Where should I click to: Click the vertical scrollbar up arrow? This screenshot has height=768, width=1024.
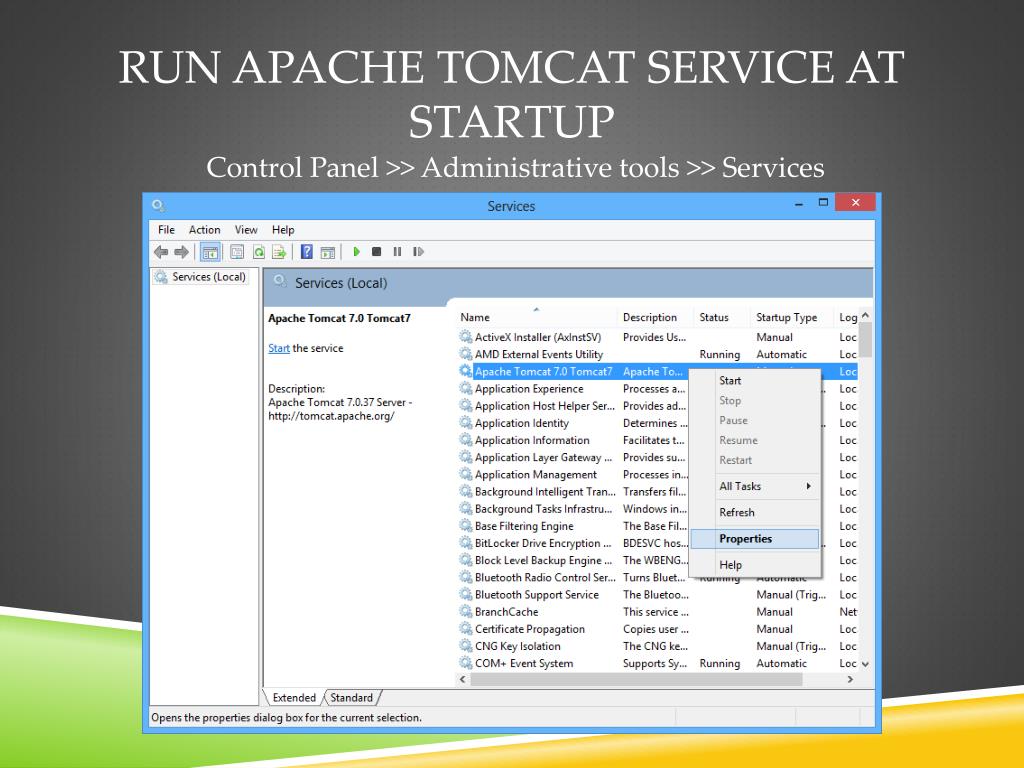(x=865, y=315)
